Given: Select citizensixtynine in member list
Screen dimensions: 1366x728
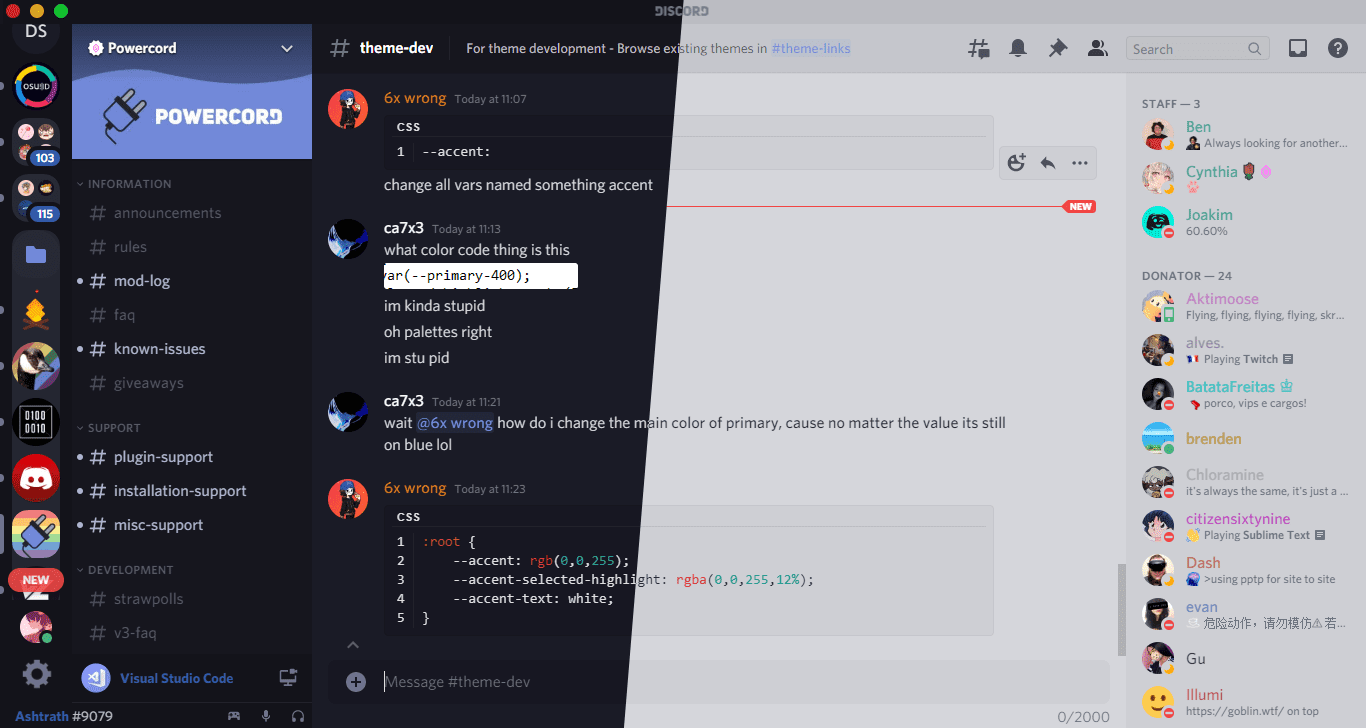Looking at the screenshot, I should point(1246,526).
